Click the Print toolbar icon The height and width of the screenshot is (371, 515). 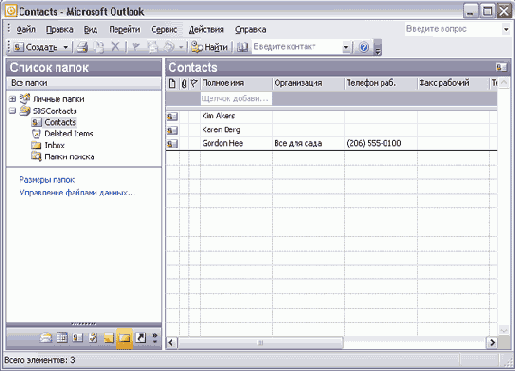pos(82,47)
